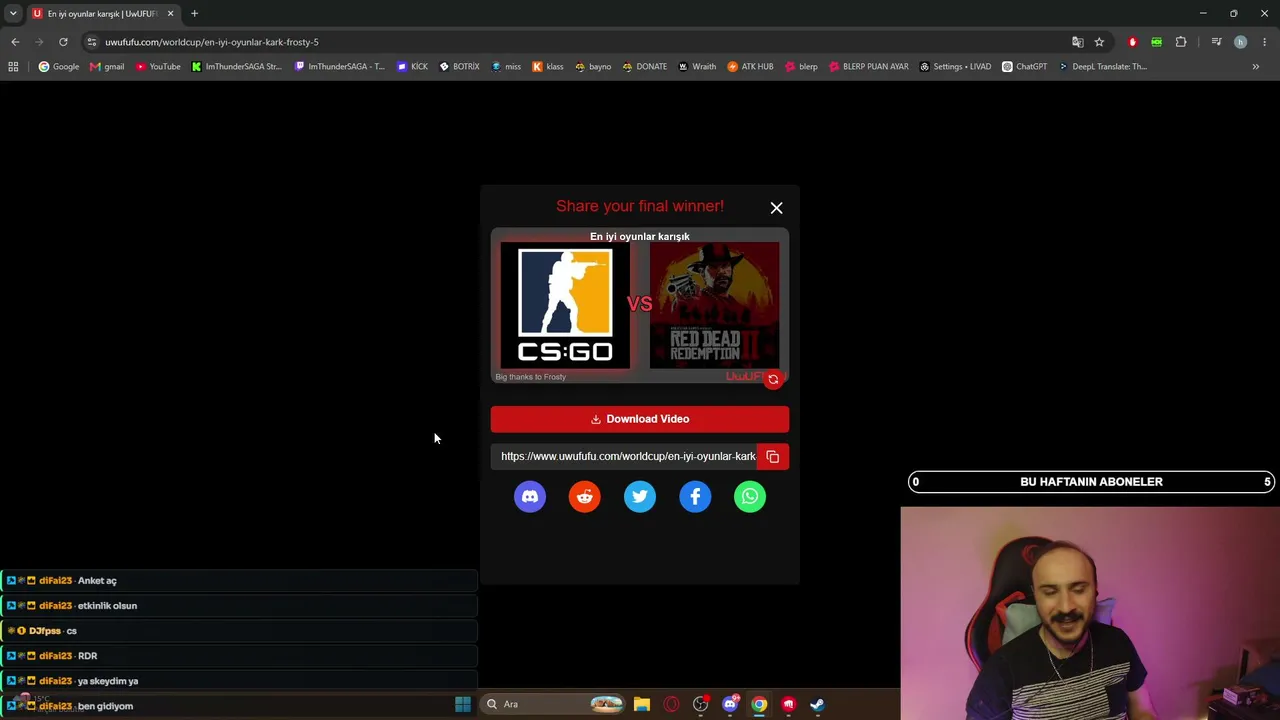
Task: Open the YouTube bookmark
Action: (158, 67)
